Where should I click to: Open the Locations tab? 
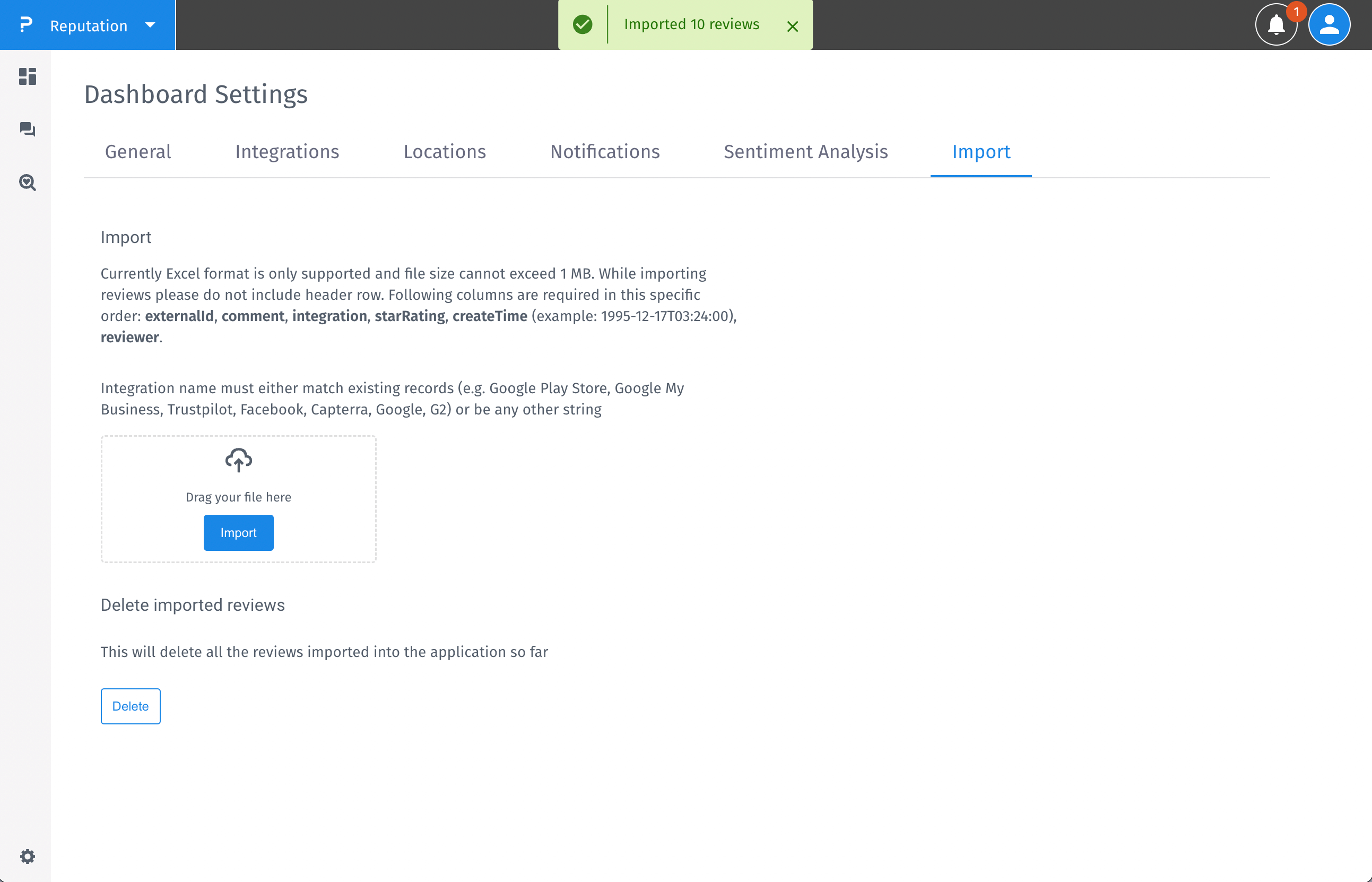tap(445, 152)
